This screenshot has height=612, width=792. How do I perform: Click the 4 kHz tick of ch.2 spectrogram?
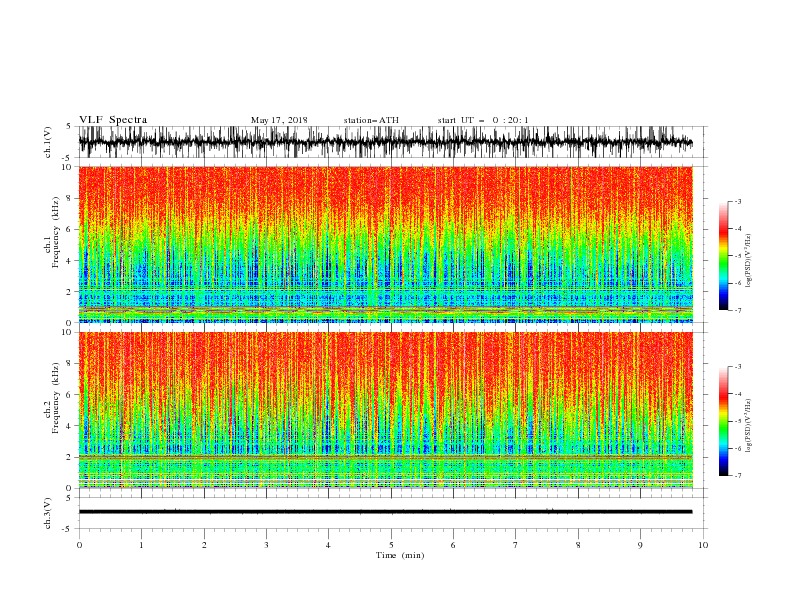pos(70,426)
